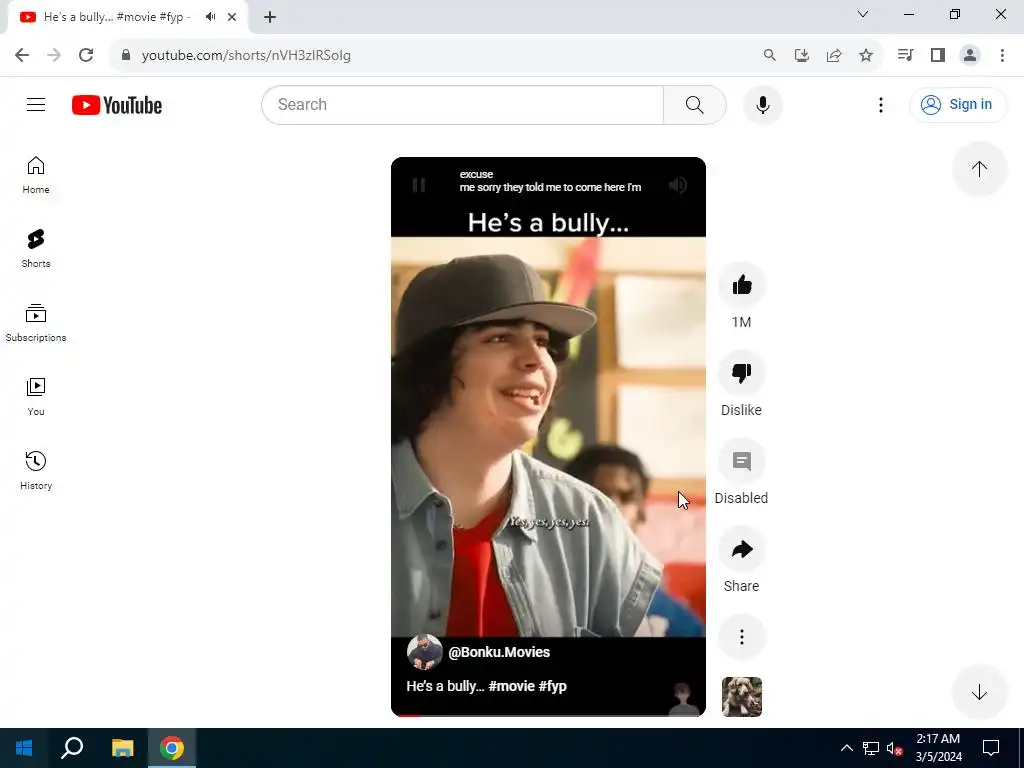Go to previous short with up arrow
The height and width of the screenshot is (768, 1024).
point(980,168)
